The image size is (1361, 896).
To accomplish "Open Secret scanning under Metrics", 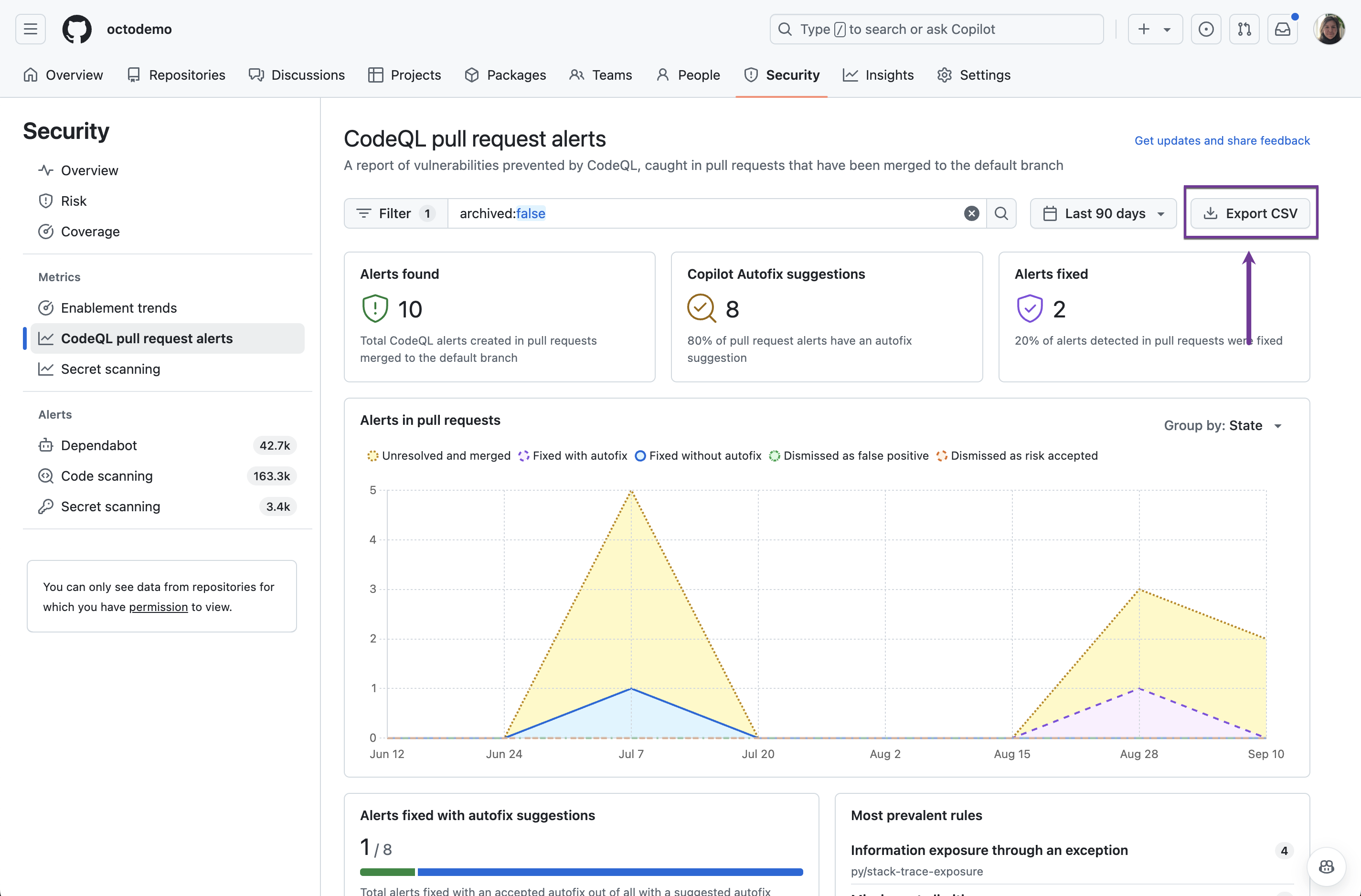I will tap(167, 369).
